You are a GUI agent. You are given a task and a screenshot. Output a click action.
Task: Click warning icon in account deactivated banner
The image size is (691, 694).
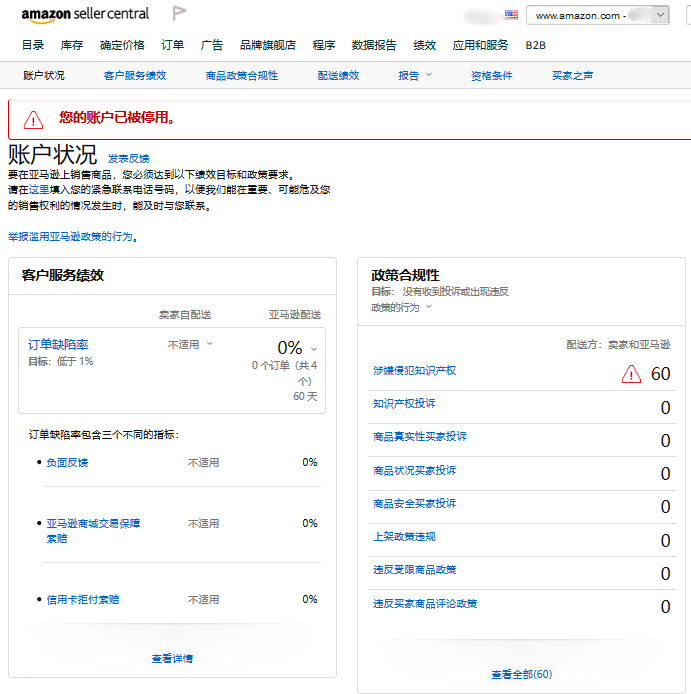34,119
